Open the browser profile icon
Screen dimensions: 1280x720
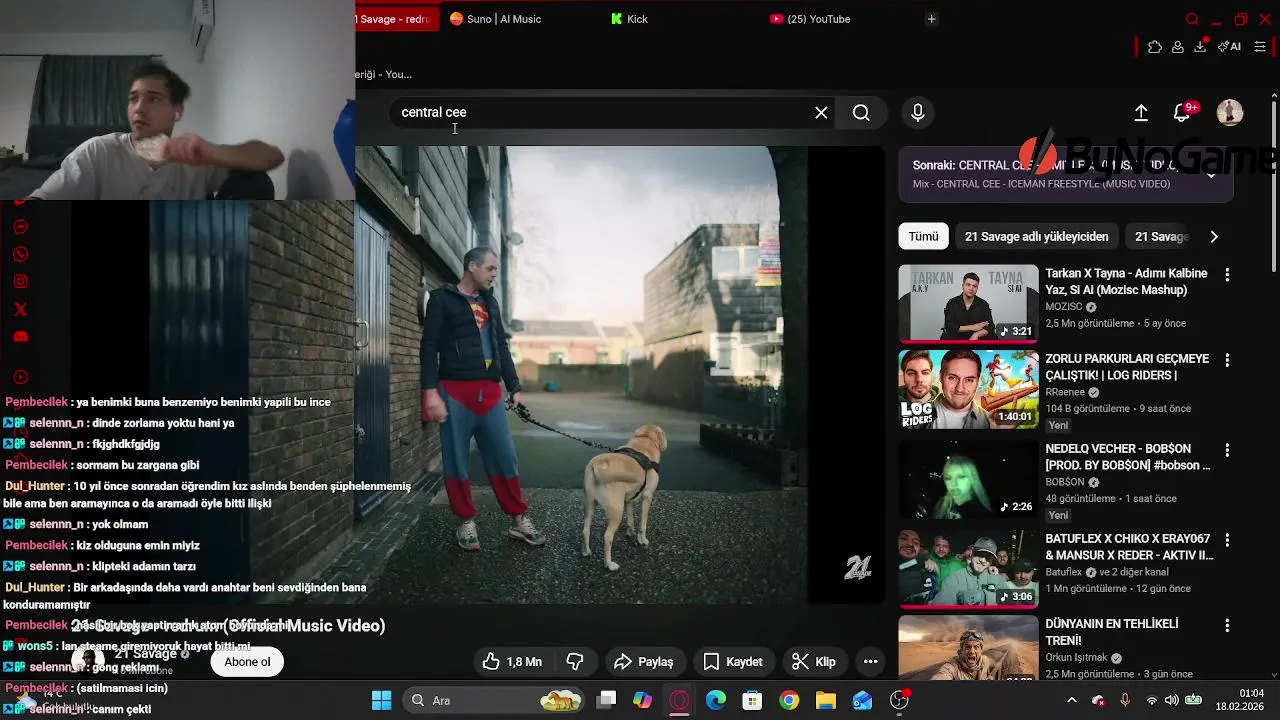pos(1178,47)
